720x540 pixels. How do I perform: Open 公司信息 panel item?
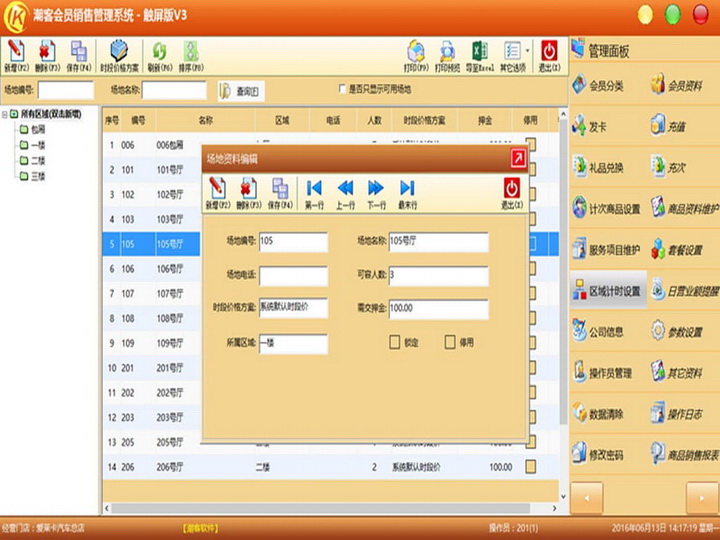tap(598, 332)
